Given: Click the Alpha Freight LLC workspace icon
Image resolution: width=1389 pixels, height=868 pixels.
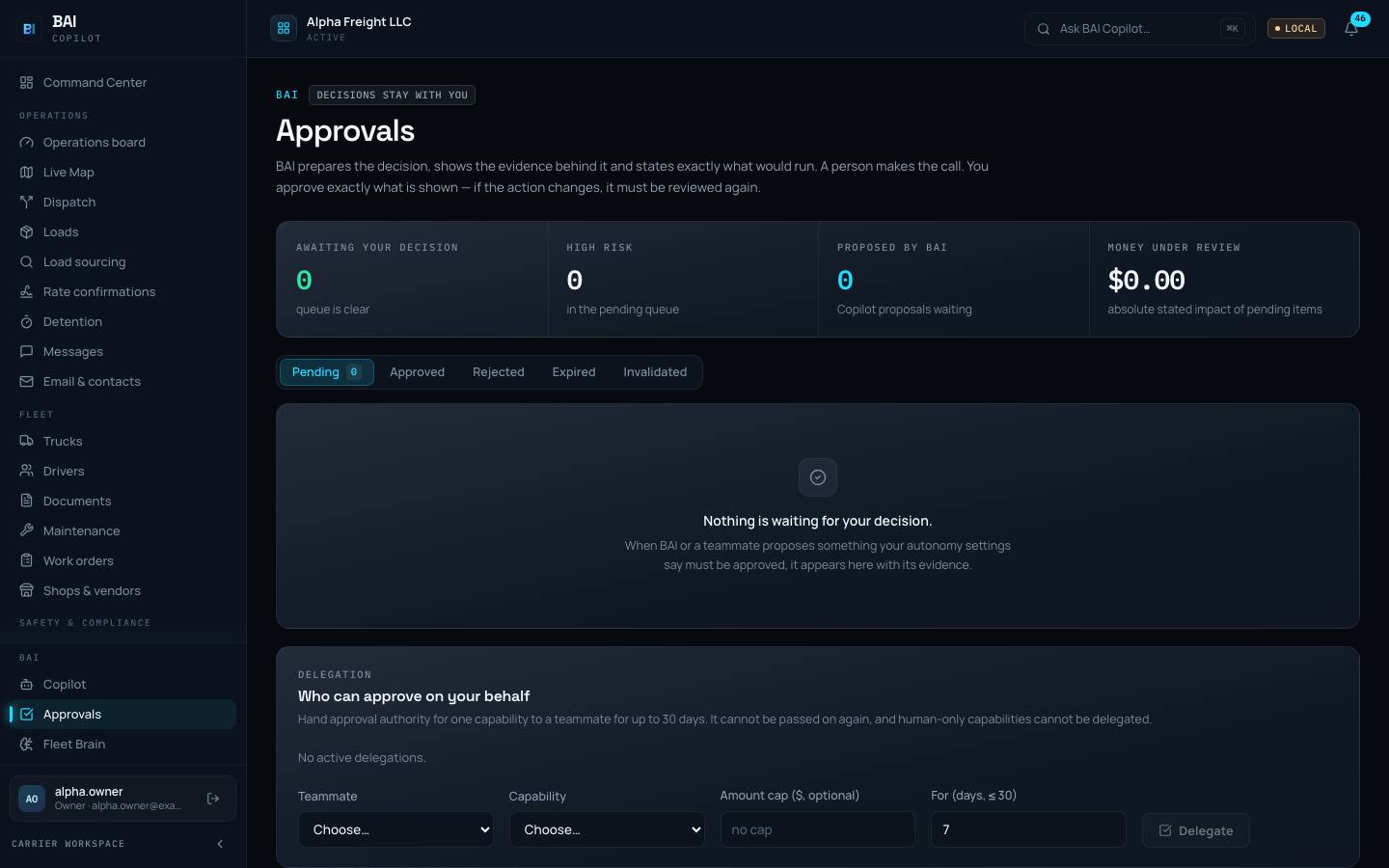Looking at the screenshot, I should pos(284,29).
